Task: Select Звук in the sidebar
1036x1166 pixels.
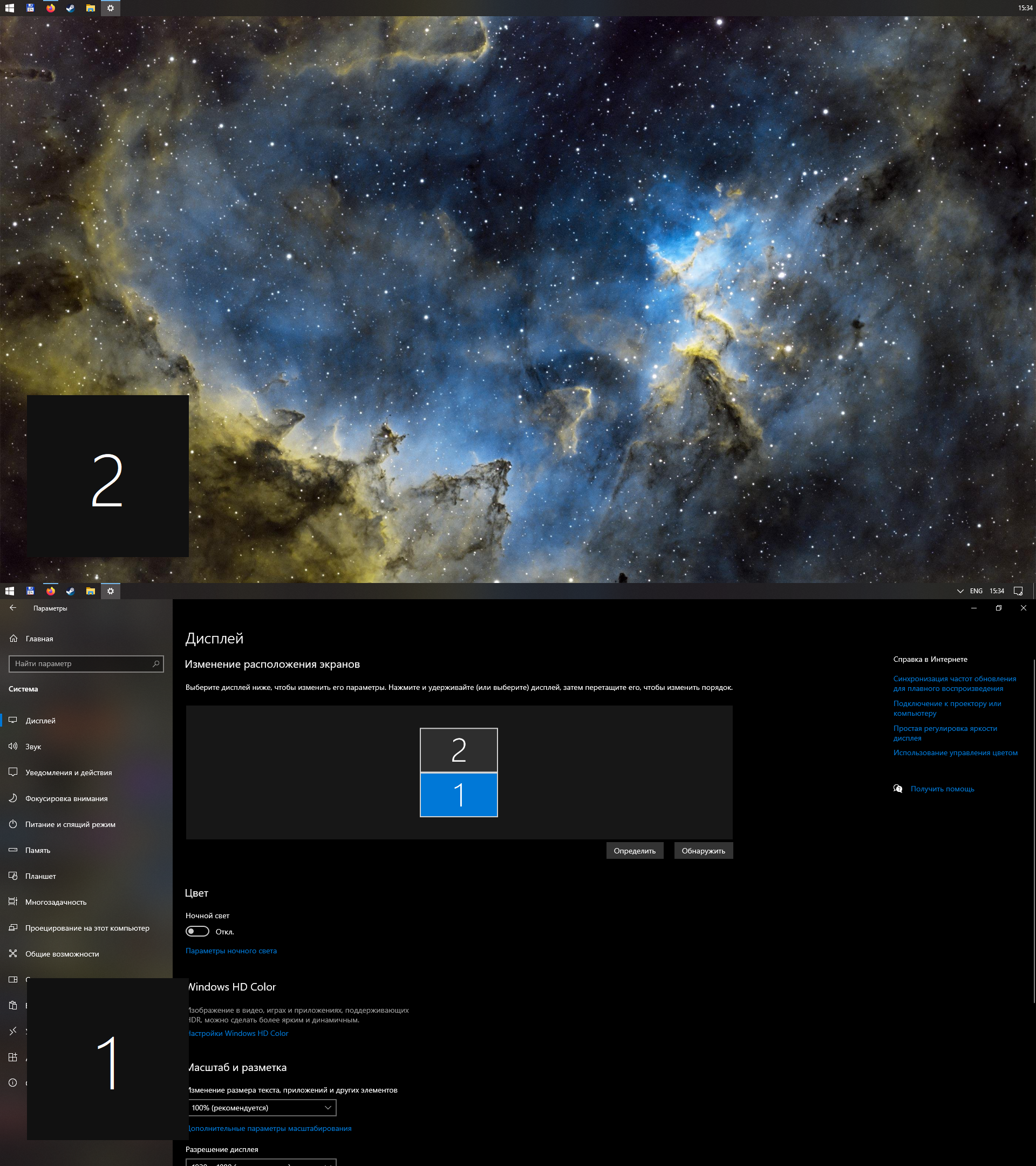Action: 33,746
